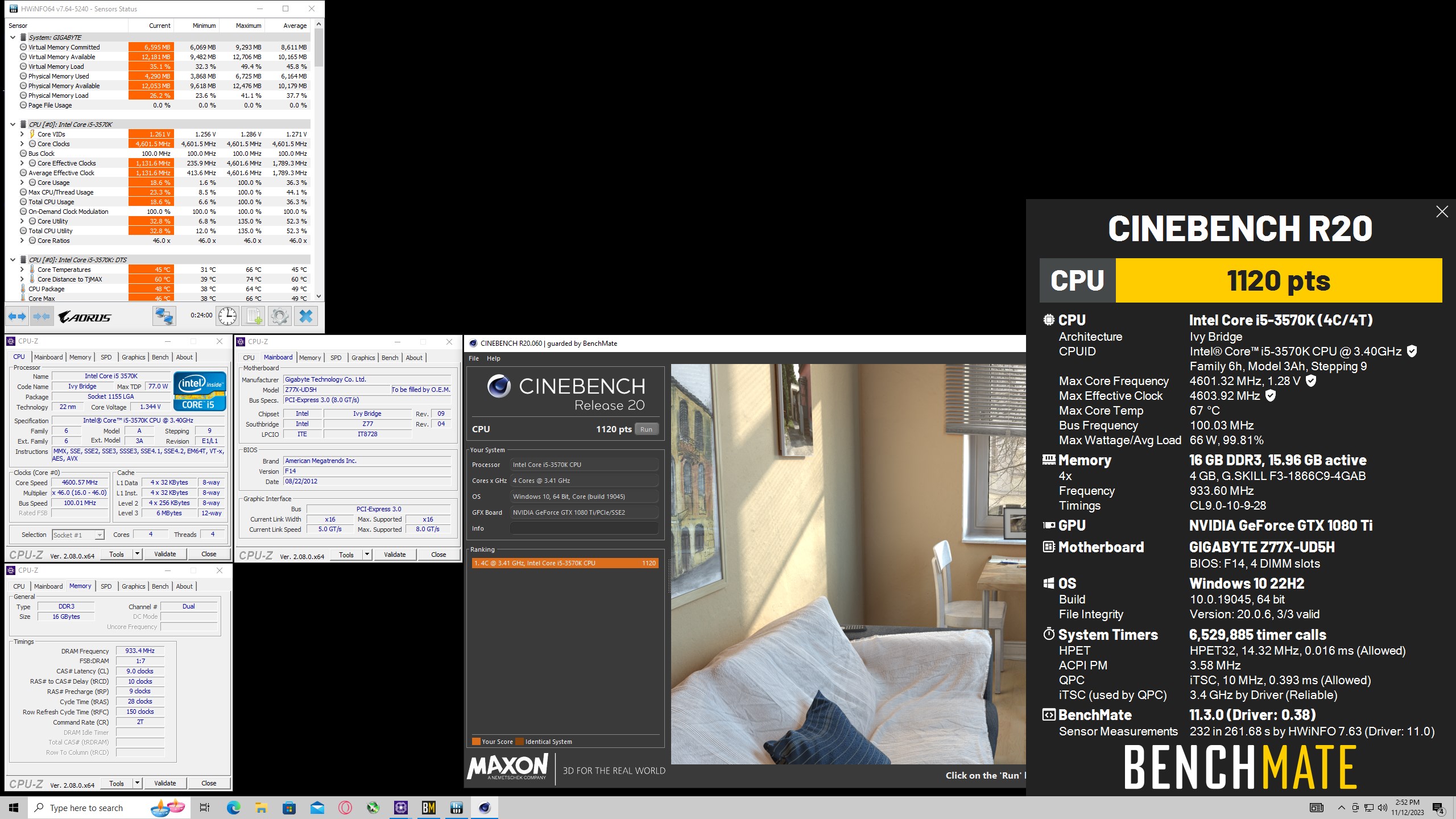Click Close in CPU-Z Mainboard window

[x=439, y=555]
